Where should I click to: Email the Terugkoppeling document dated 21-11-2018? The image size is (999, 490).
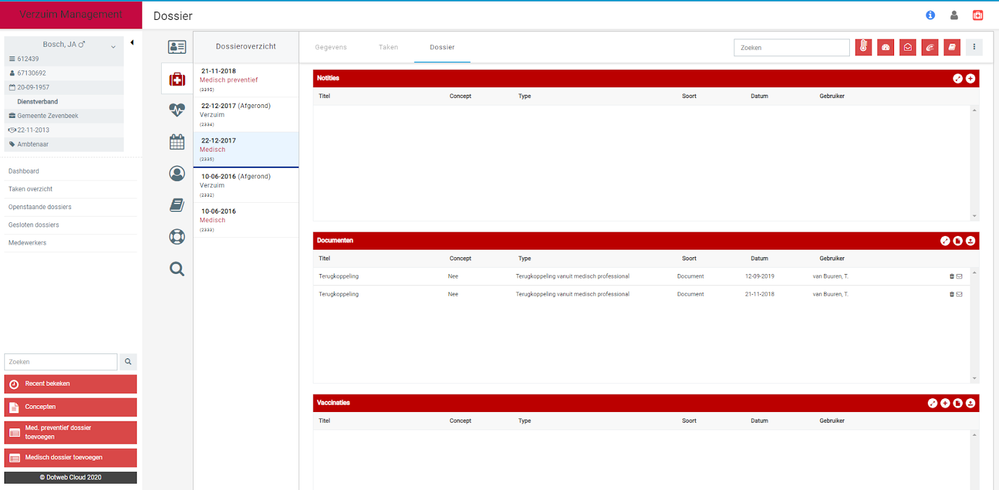[x=960, y=295]
